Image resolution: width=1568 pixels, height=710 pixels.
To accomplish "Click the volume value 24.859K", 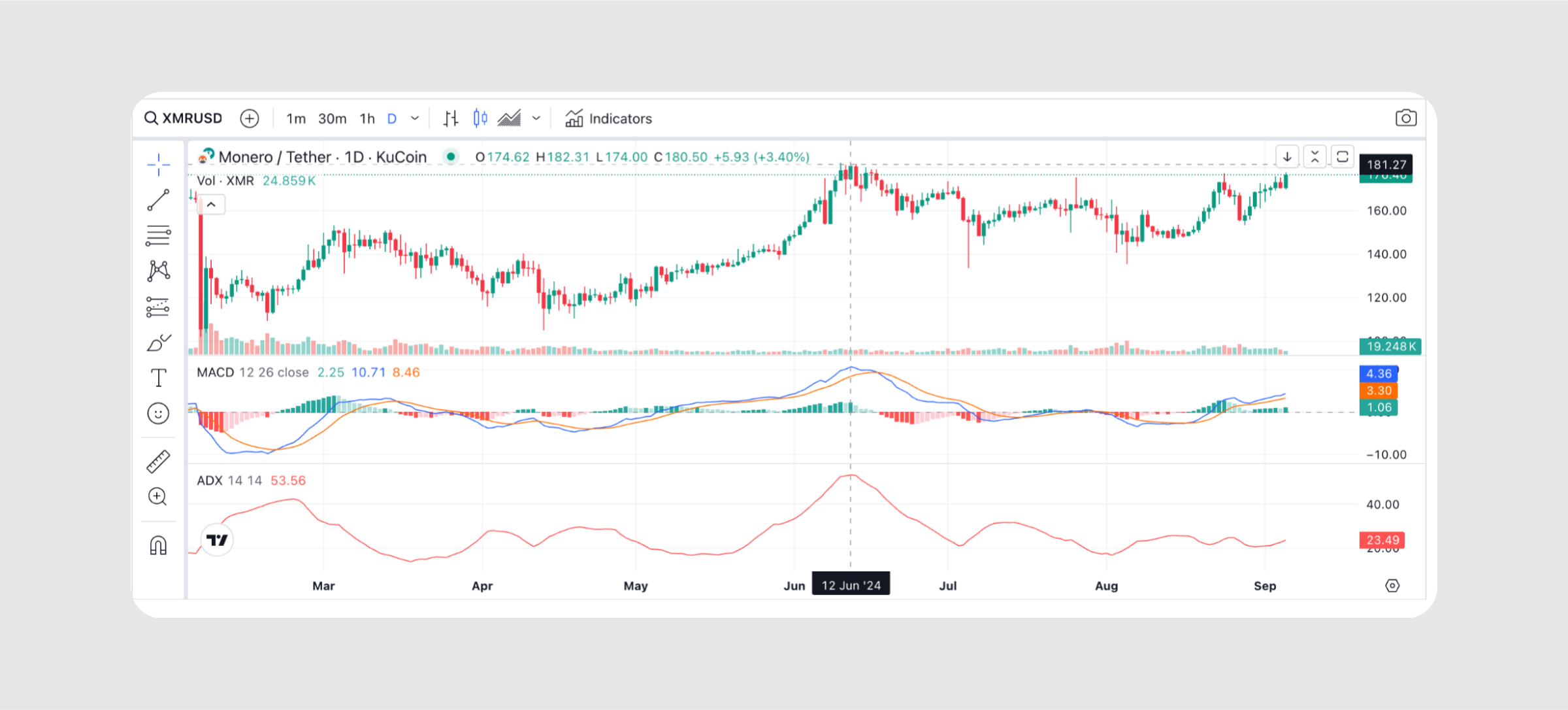I will (289, 180).
